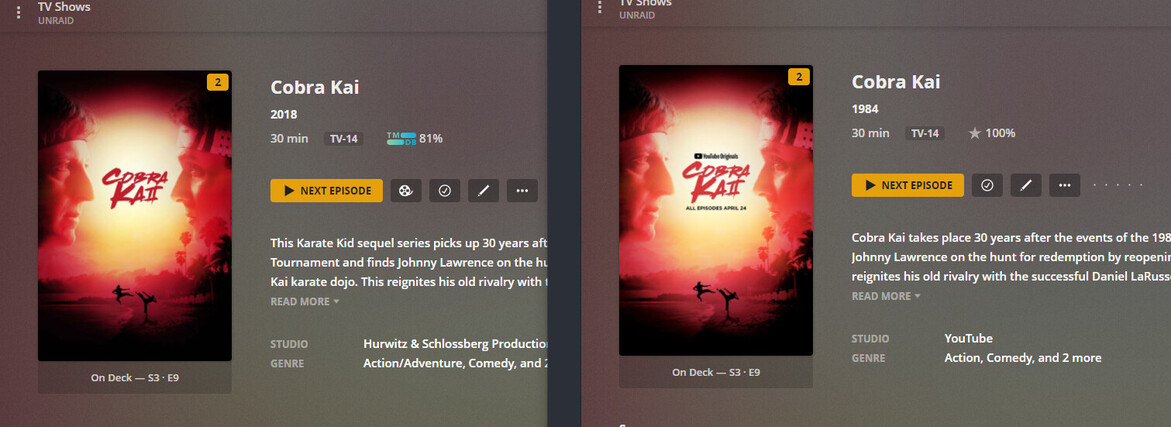Click the 100% star rating
1171x427 pixels.
992,133
